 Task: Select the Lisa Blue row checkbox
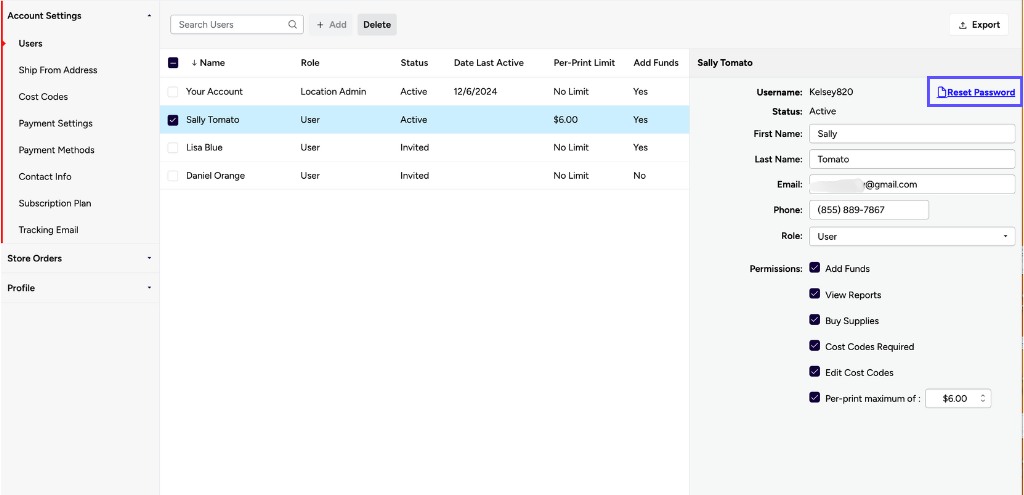point(173,148)
